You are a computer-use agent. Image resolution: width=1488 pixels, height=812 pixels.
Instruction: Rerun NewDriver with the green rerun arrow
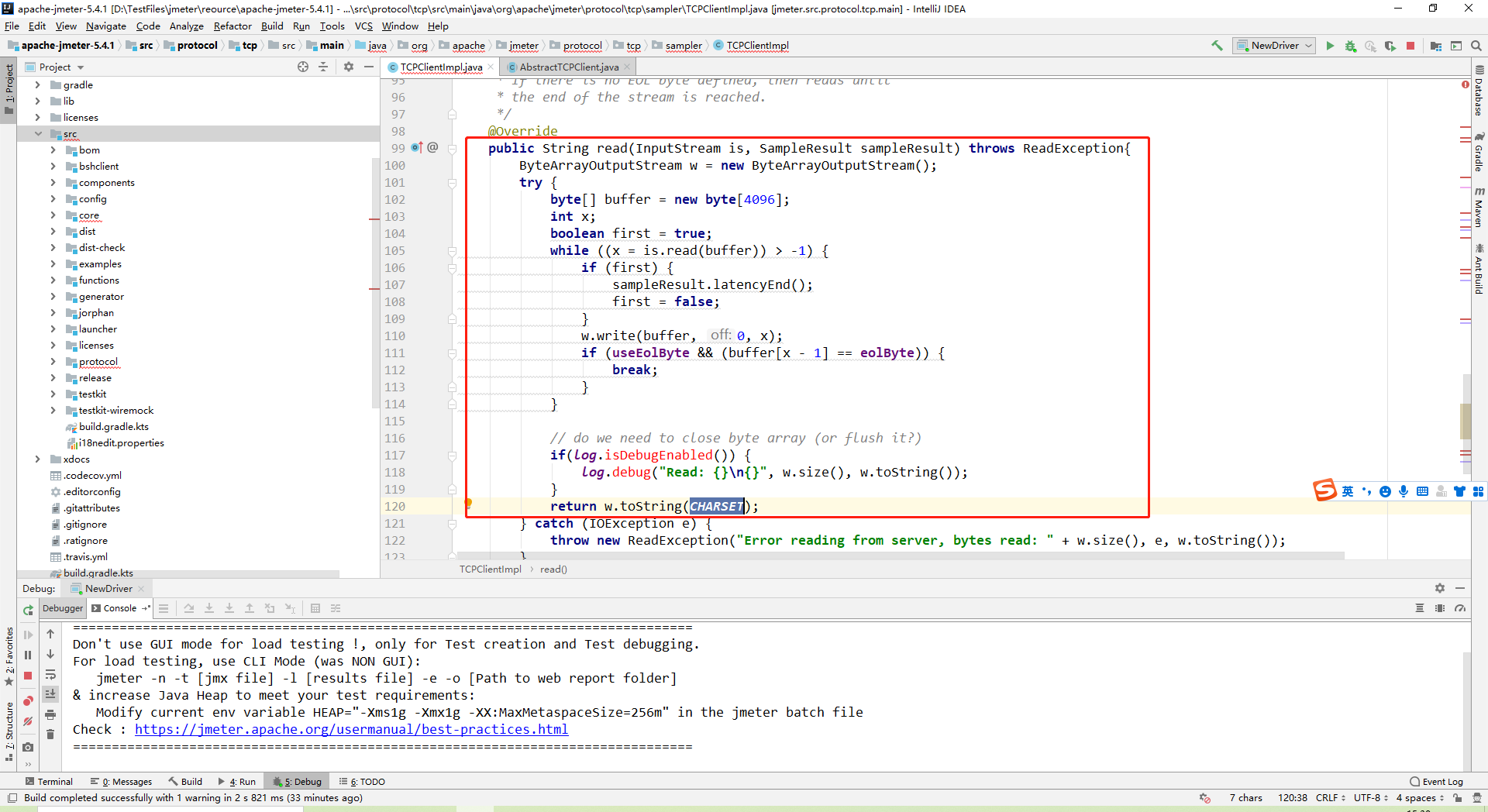[x=28, y=610]
